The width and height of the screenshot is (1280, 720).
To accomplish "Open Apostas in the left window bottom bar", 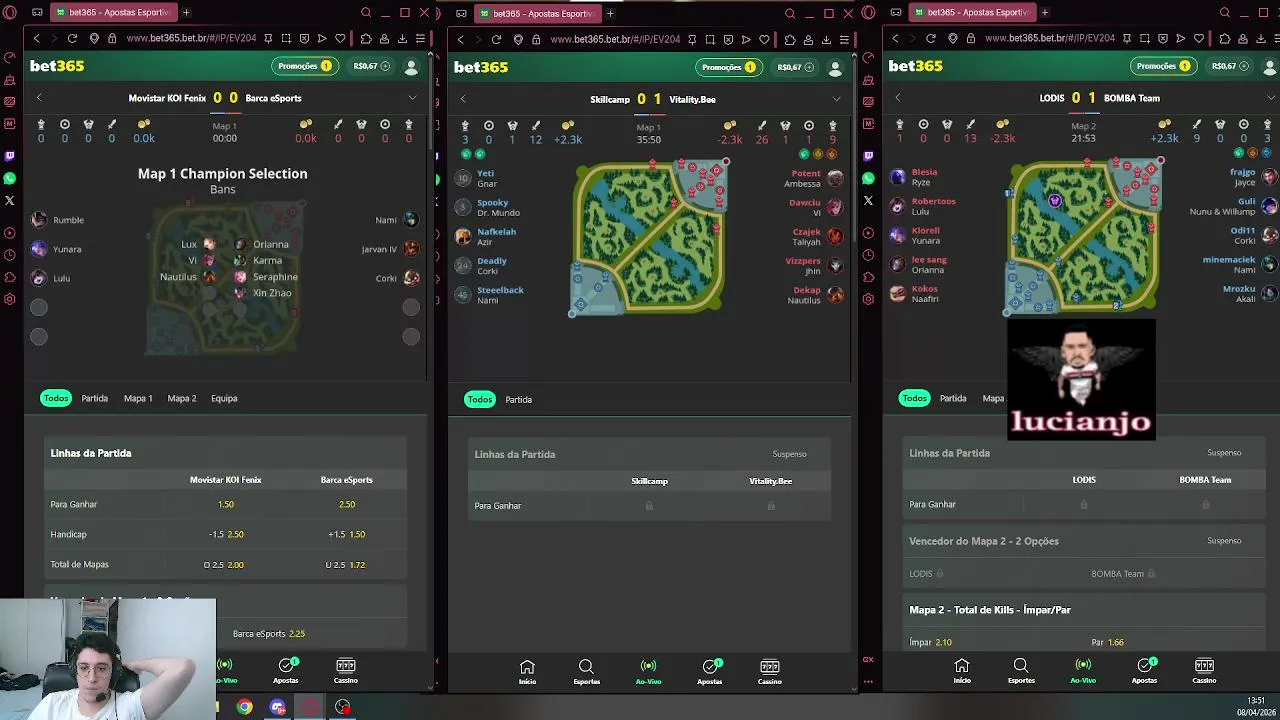I will tap(286, 670).
